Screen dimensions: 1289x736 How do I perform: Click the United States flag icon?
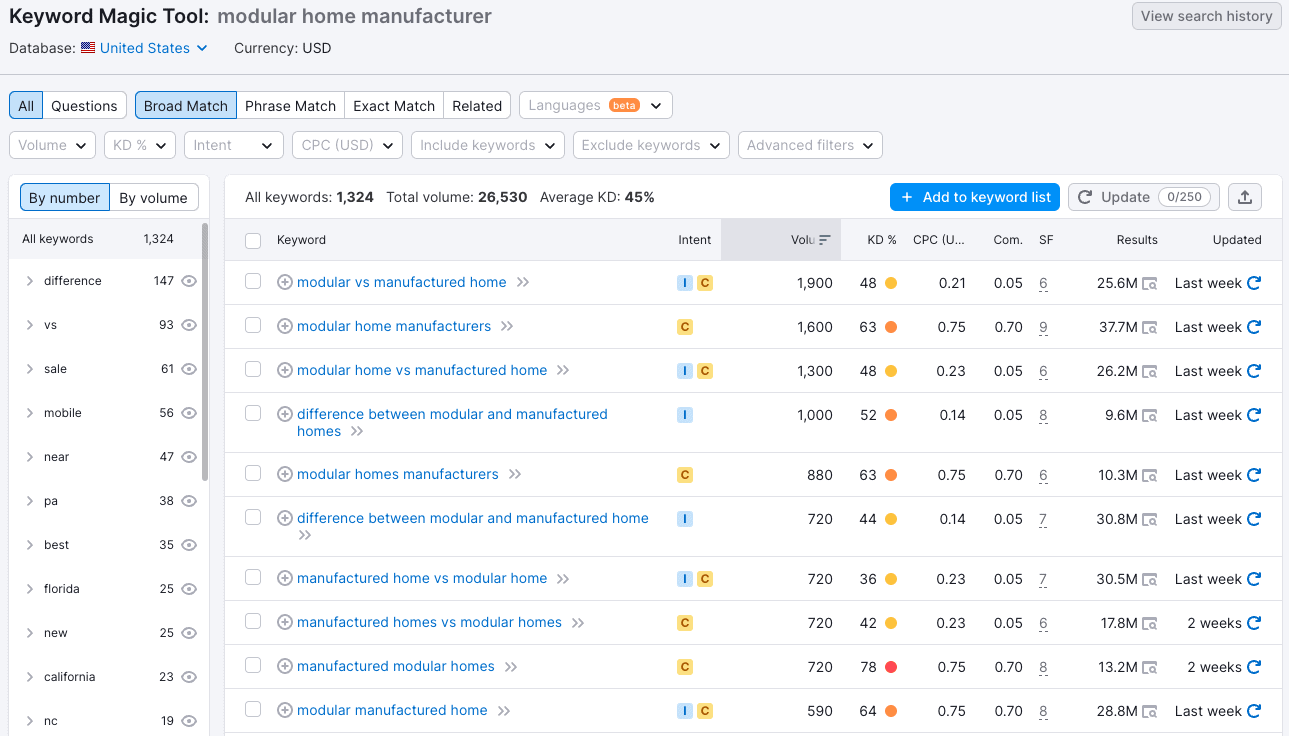(87, 48)
